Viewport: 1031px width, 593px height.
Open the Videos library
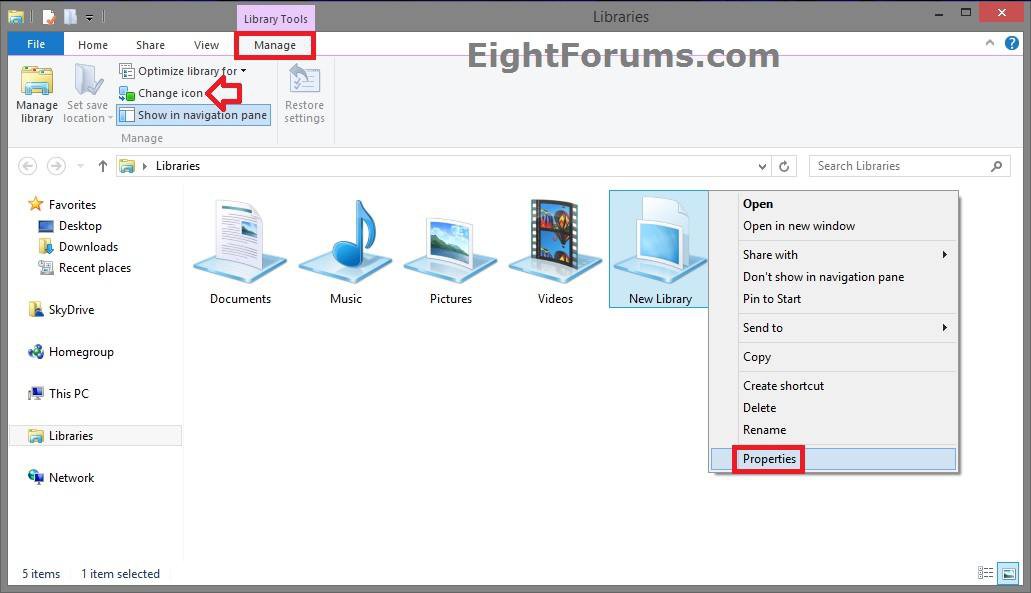[x=555, y=245]
